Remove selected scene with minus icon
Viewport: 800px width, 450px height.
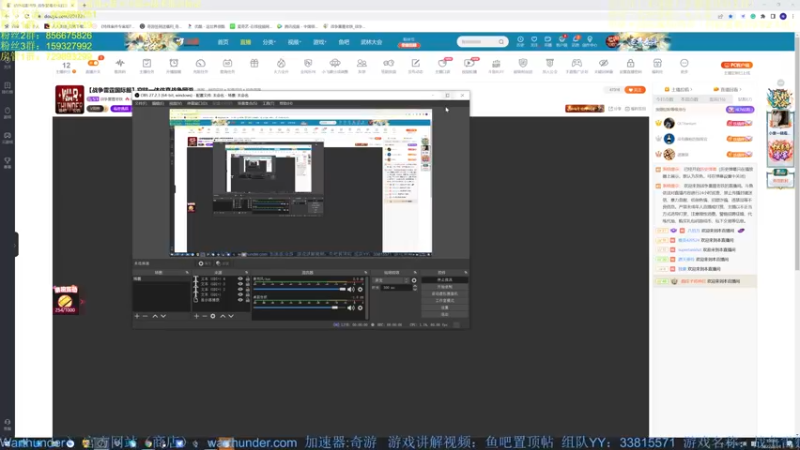145,316
